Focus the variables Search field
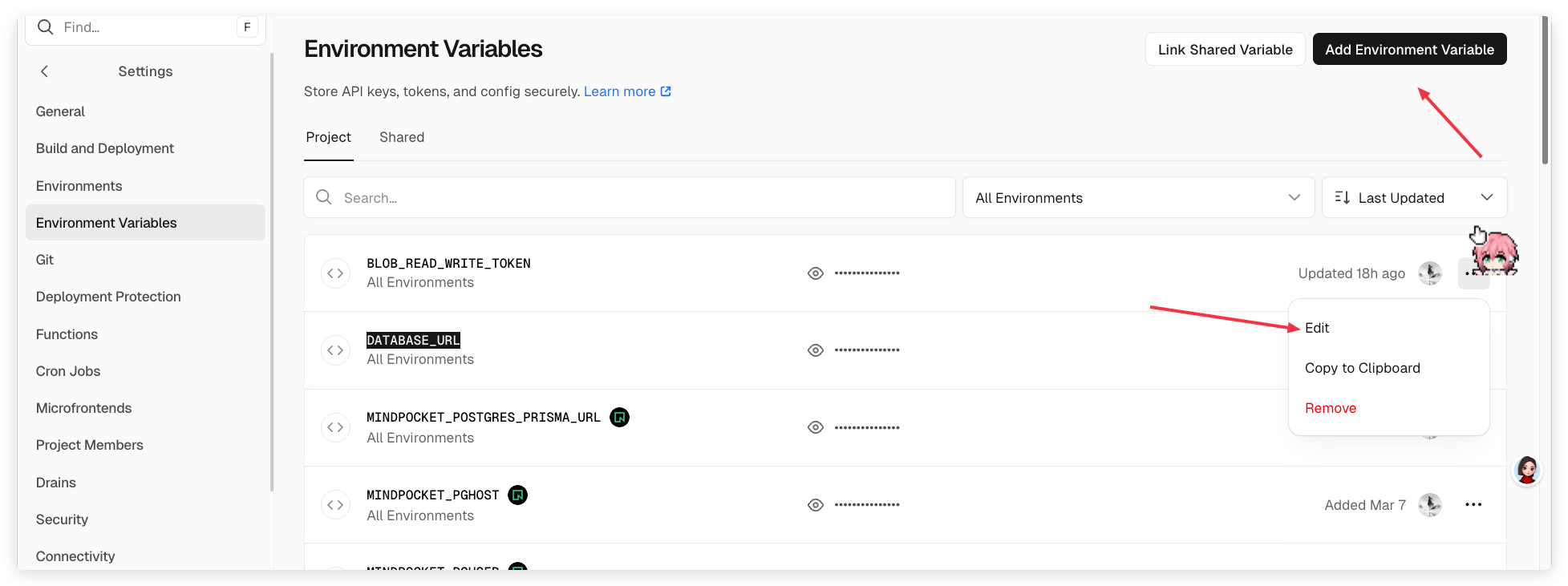This screenshot has height=586, width=1568. point(630,198)
